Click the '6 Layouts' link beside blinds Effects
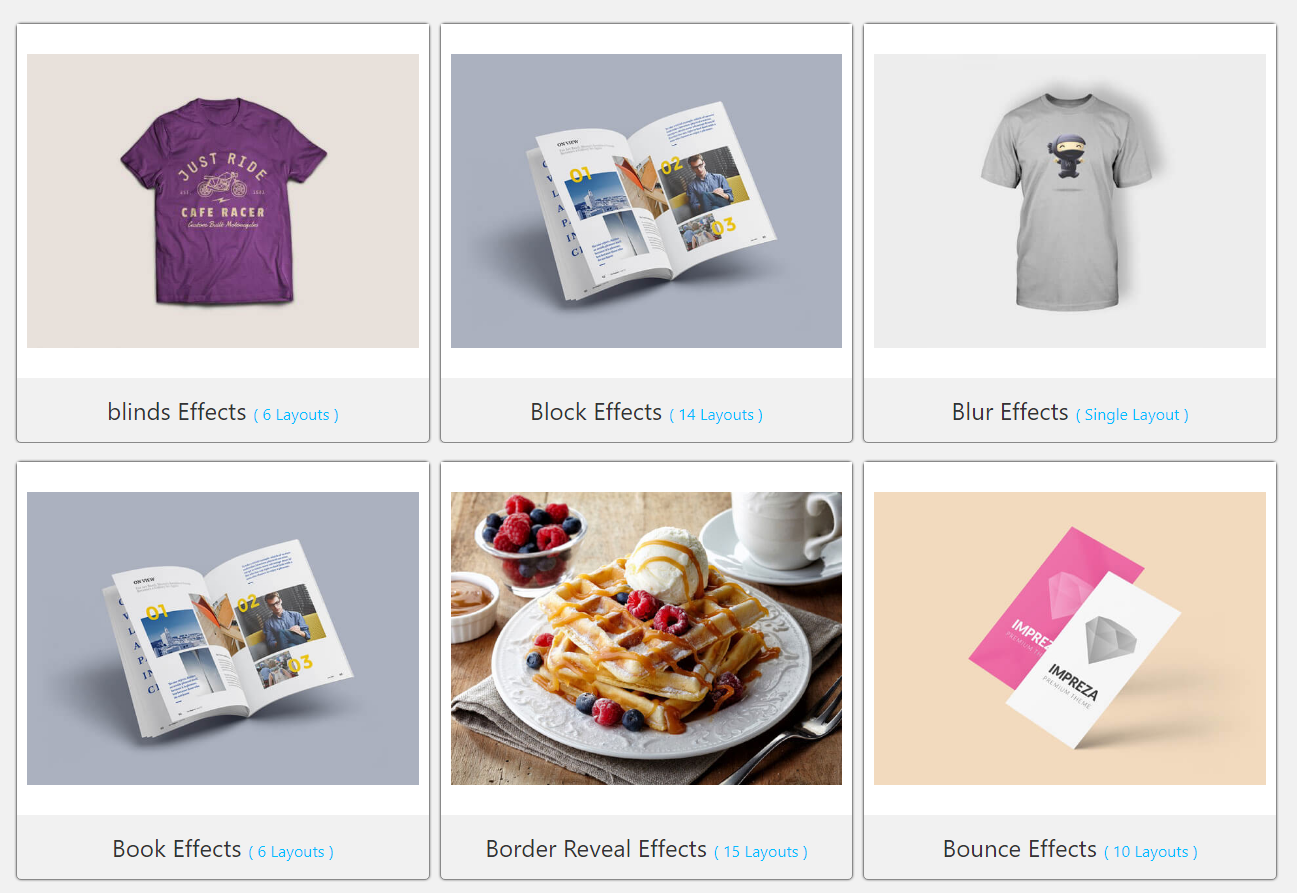The width and height of the screenshot is (1297, 893). tap(296, 415)
